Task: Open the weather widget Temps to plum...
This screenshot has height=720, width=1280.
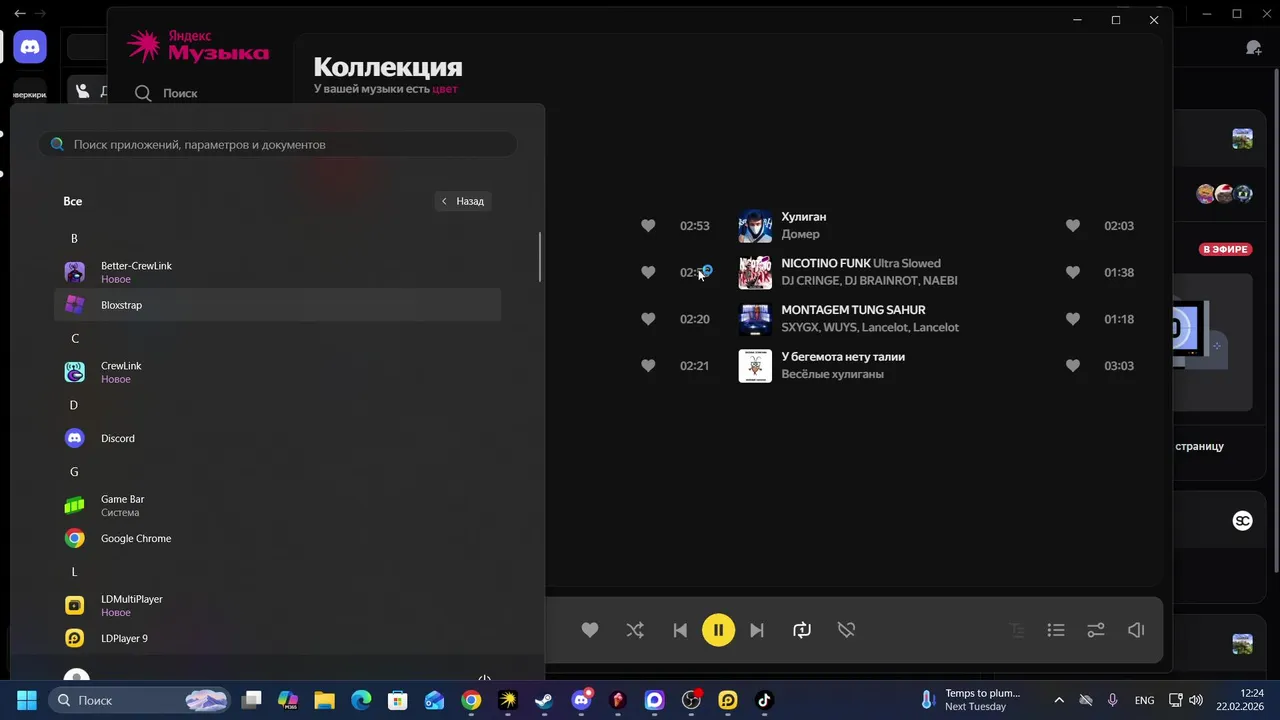Action: (x=972, y=700)
